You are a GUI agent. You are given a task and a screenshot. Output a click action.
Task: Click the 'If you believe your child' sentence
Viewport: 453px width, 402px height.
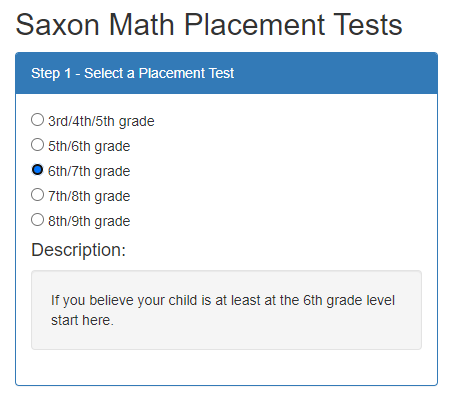tap(223, 300)
